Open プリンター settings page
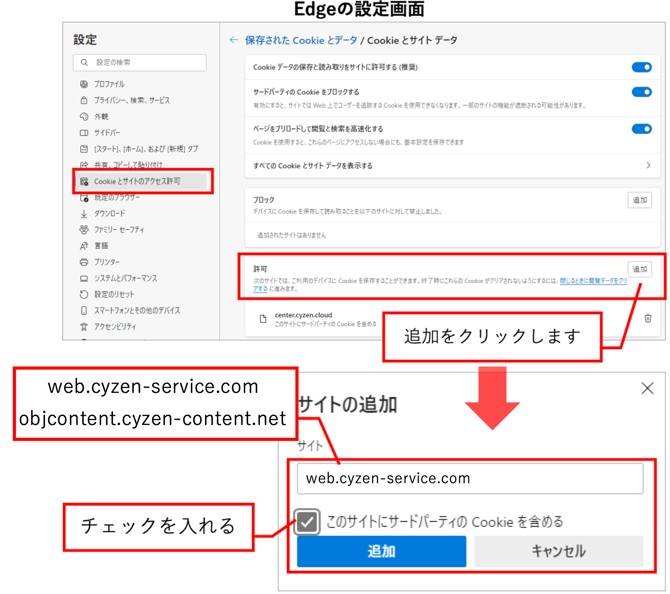 (x=107, y=262)
